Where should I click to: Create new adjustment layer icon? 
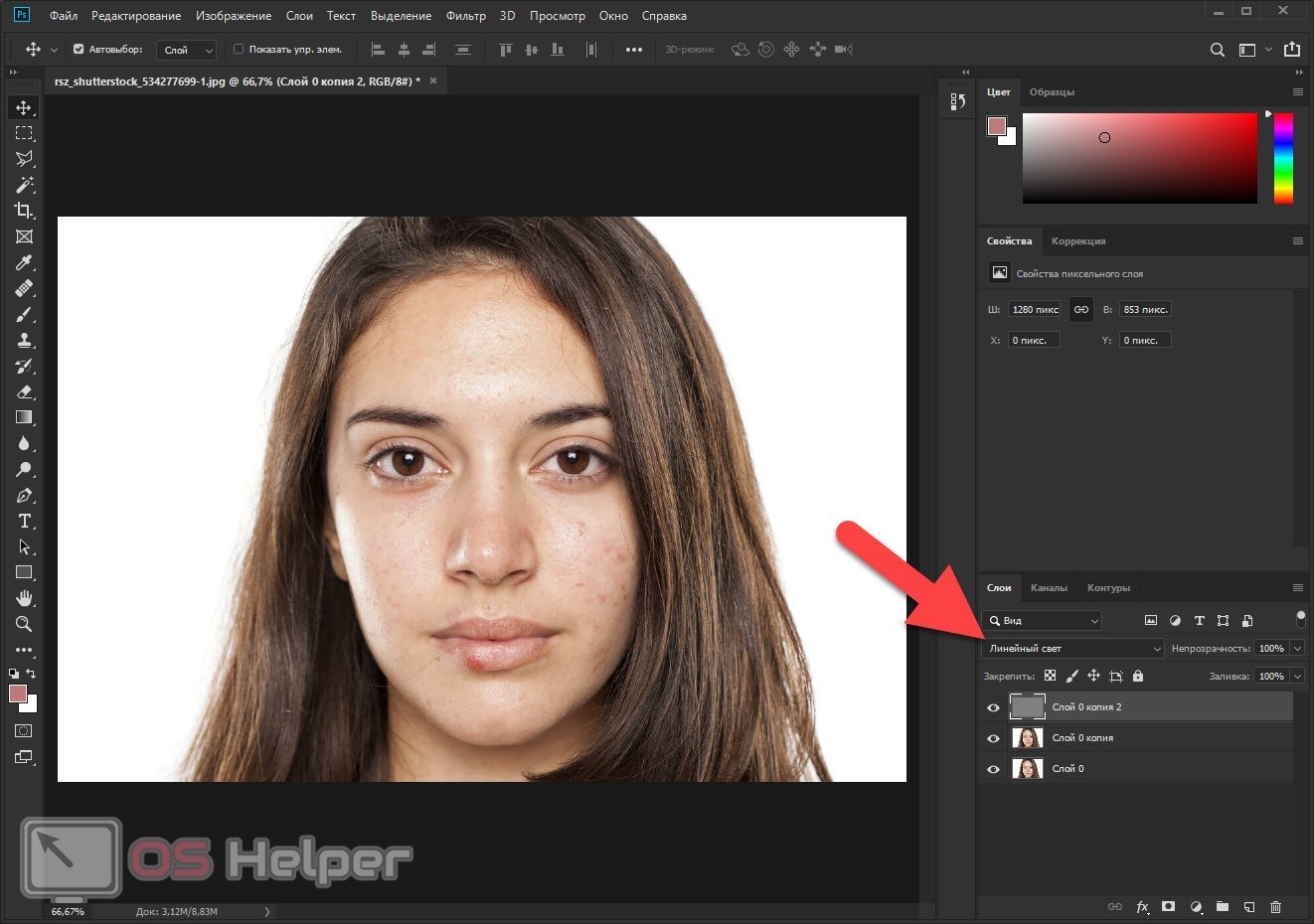point(1196,907)
